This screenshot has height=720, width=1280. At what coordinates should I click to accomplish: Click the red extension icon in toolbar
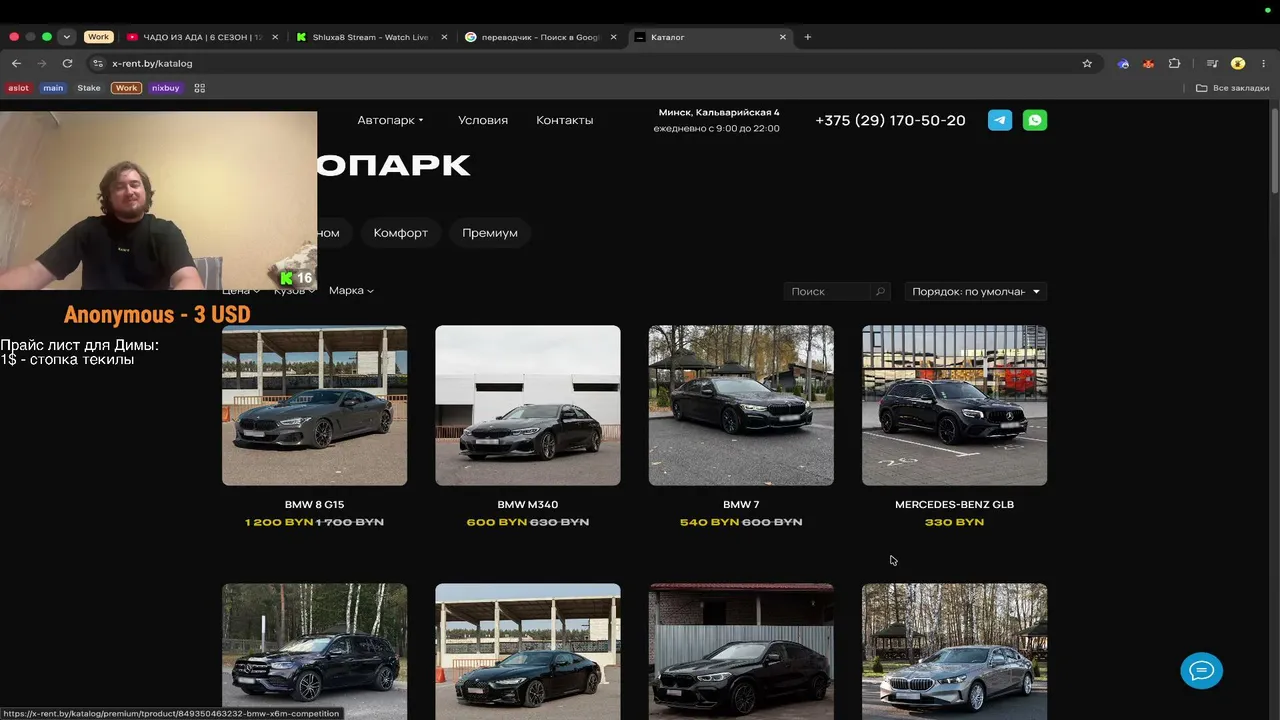(1148, 63)
